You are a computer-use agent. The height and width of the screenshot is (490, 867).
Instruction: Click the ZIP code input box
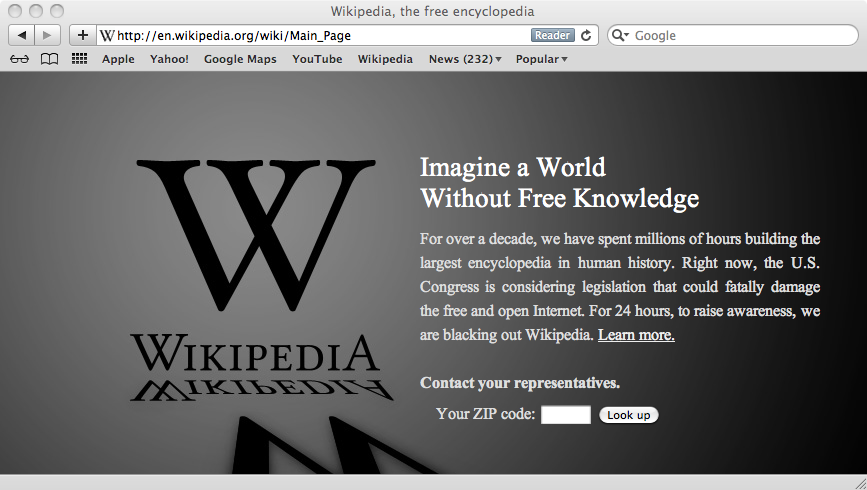pos(566,415)
